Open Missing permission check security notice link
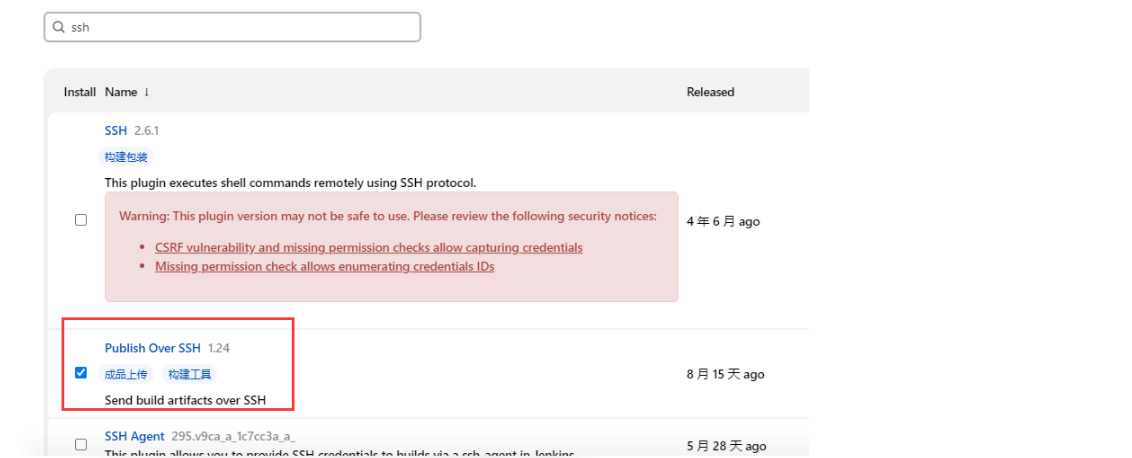This screenshot has width=1132, height=458. click(324, 266)
